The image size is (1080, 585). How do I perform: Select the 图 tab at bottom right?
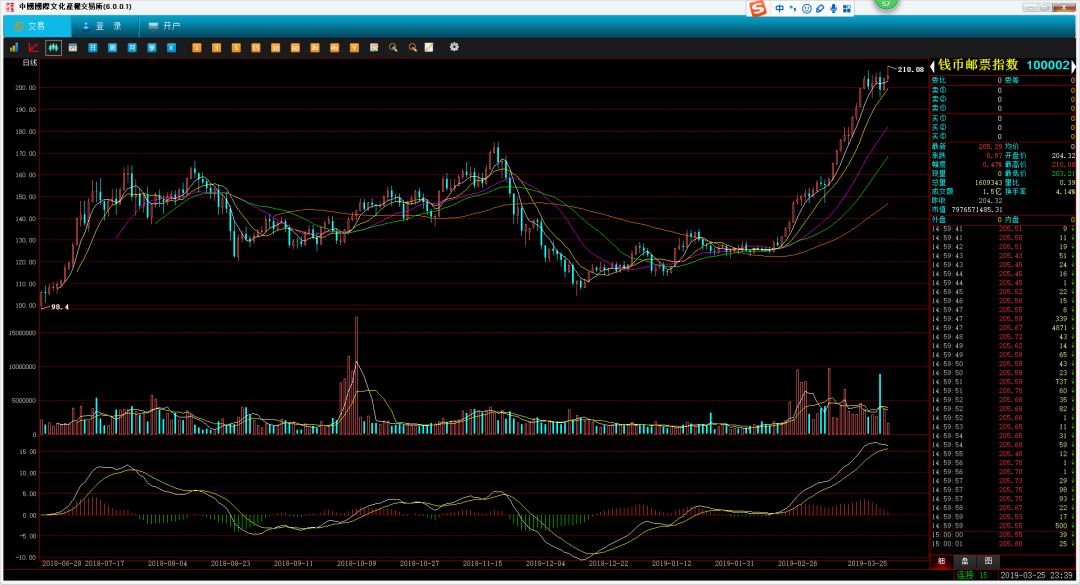pyautogui.click(x=988, y=561)
